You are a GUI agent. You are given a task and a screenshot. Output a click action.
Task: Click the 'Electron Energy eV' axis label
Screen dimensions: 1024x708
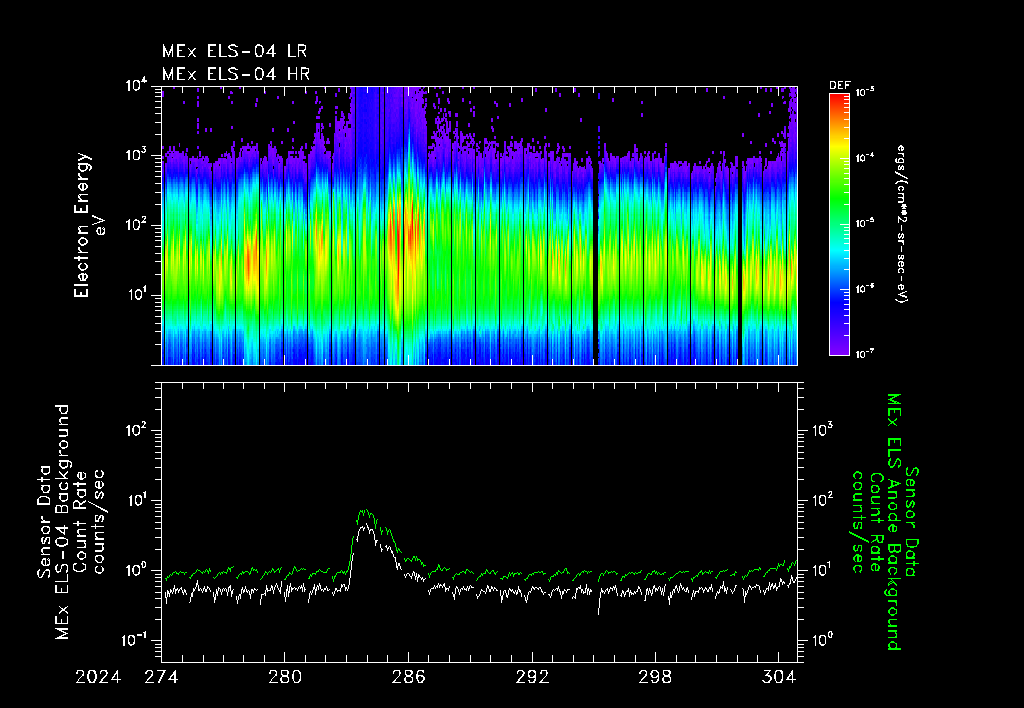89,225
